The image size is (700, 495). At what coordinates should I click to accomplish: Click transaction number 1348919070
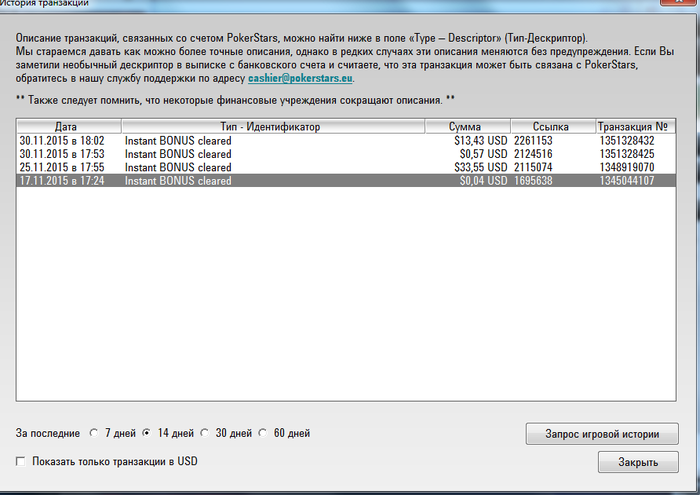click(x=627, y=167)
